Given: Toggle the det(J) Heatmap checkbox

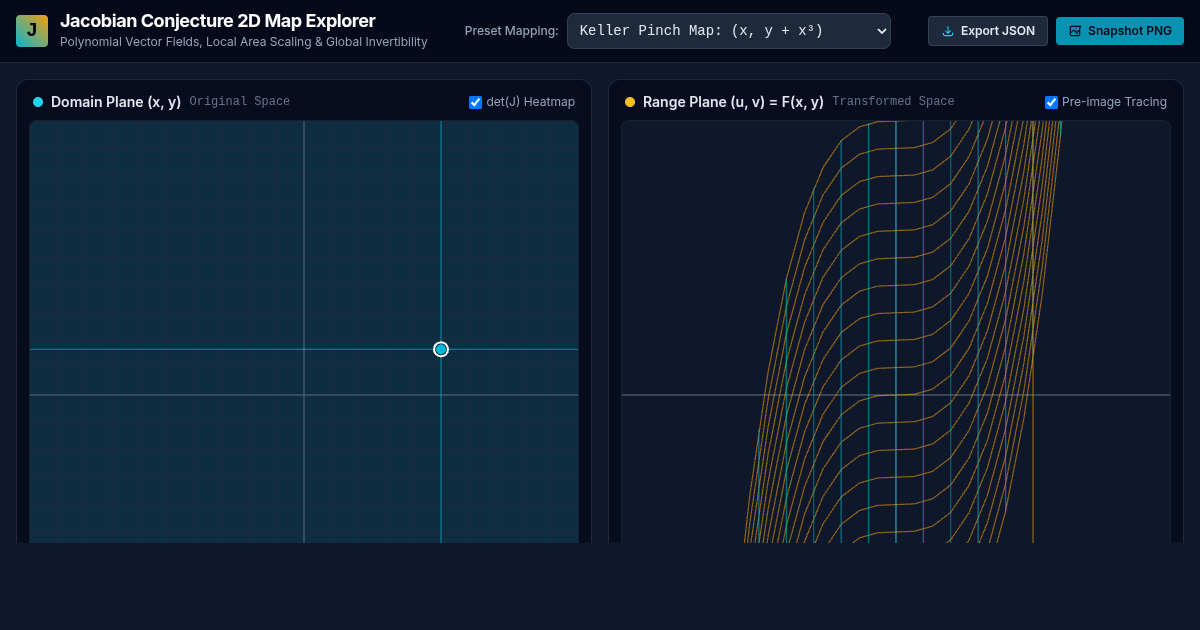Looking at the screenshot, I should 476,102.
